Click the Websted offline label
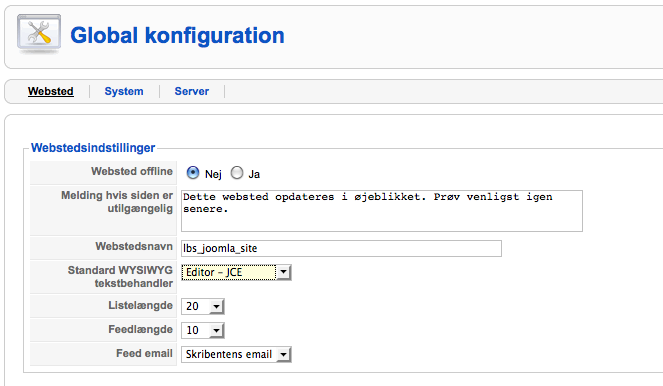663x386 pixels. (132, 171)
